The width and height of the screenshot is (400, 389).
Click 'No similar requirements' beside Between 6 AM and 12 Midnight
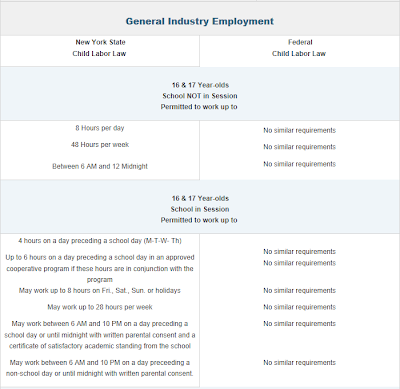(x=299, y=164)
